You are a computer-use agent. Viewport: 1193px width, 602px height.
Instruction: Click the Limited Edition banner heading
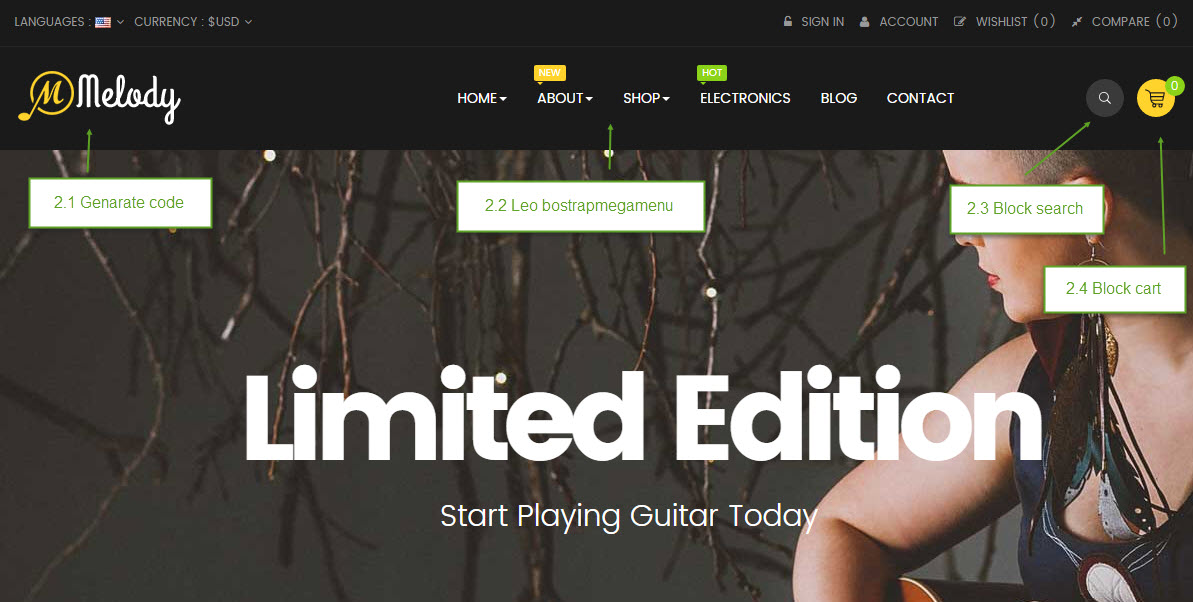pos(643,415)
